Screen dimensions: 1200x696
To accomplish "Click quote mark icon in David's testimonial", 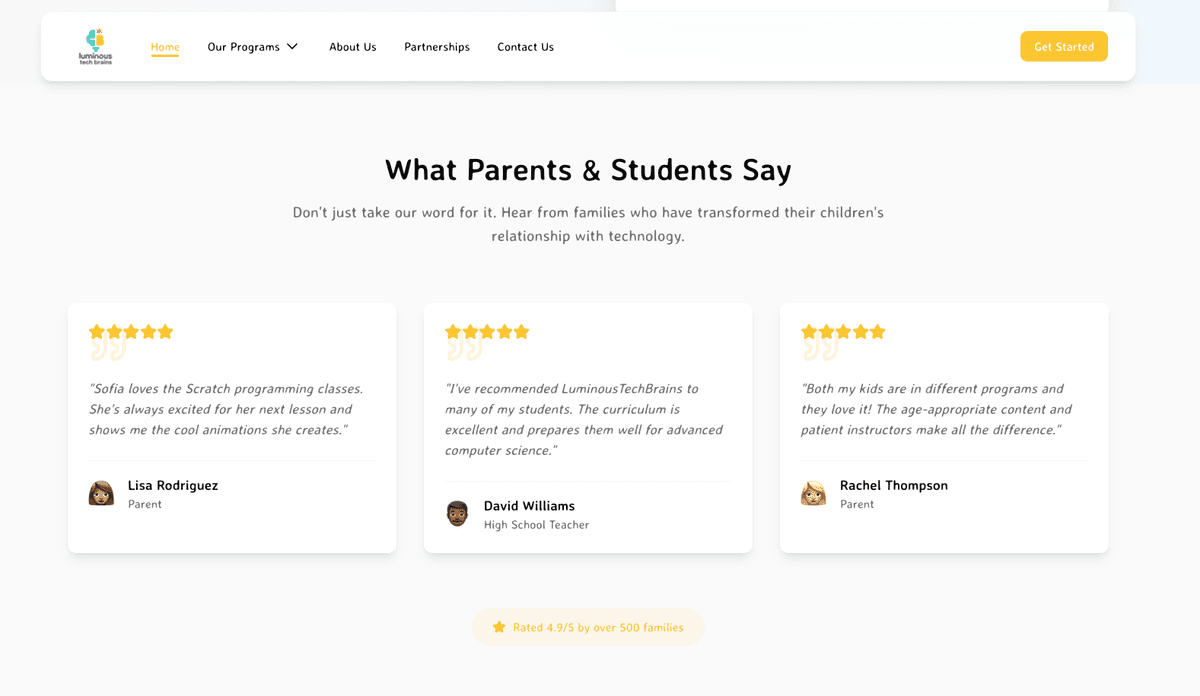I will (463, 350).
